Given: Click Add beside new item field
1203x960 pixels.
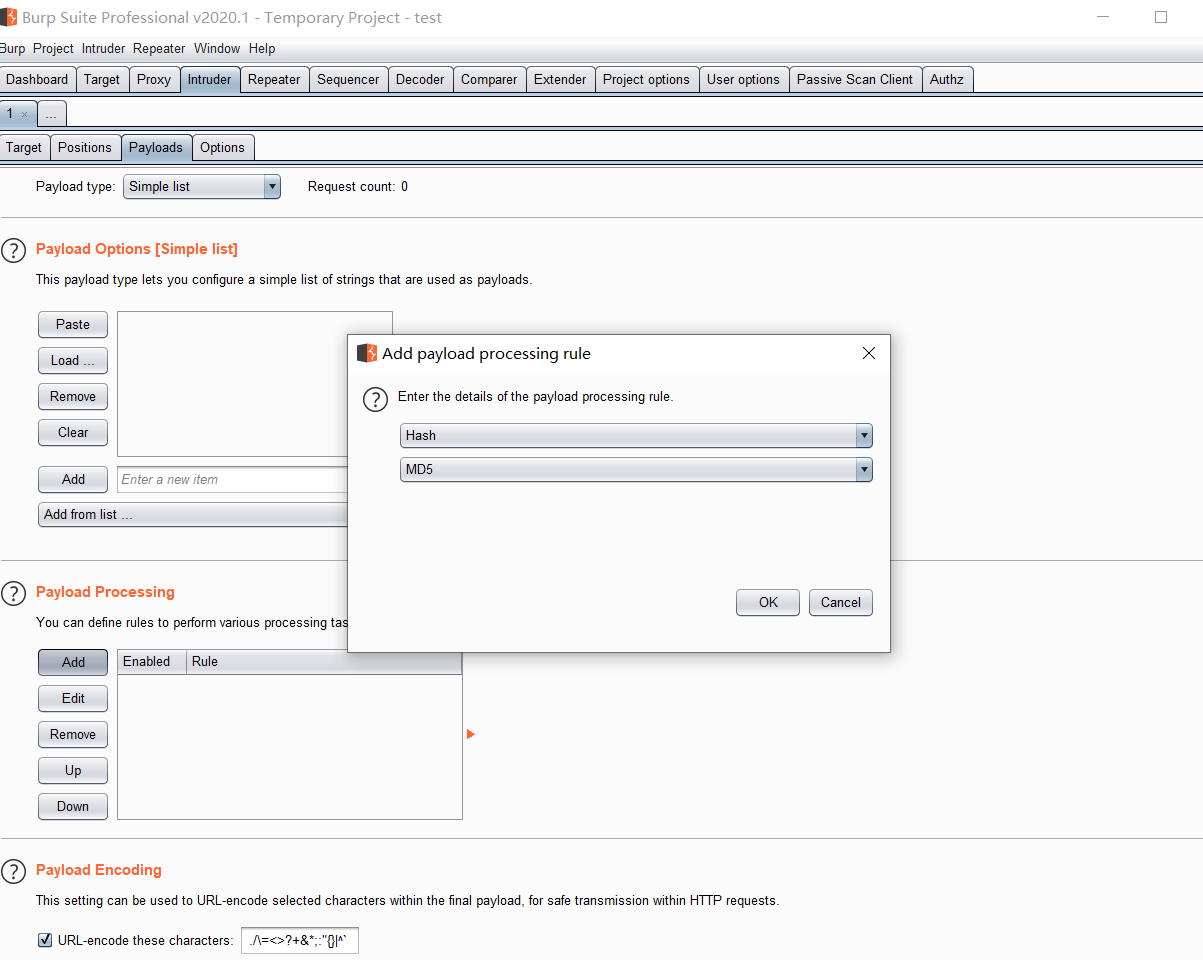Looking at the screenshot, I should click(x=73, y=480).
